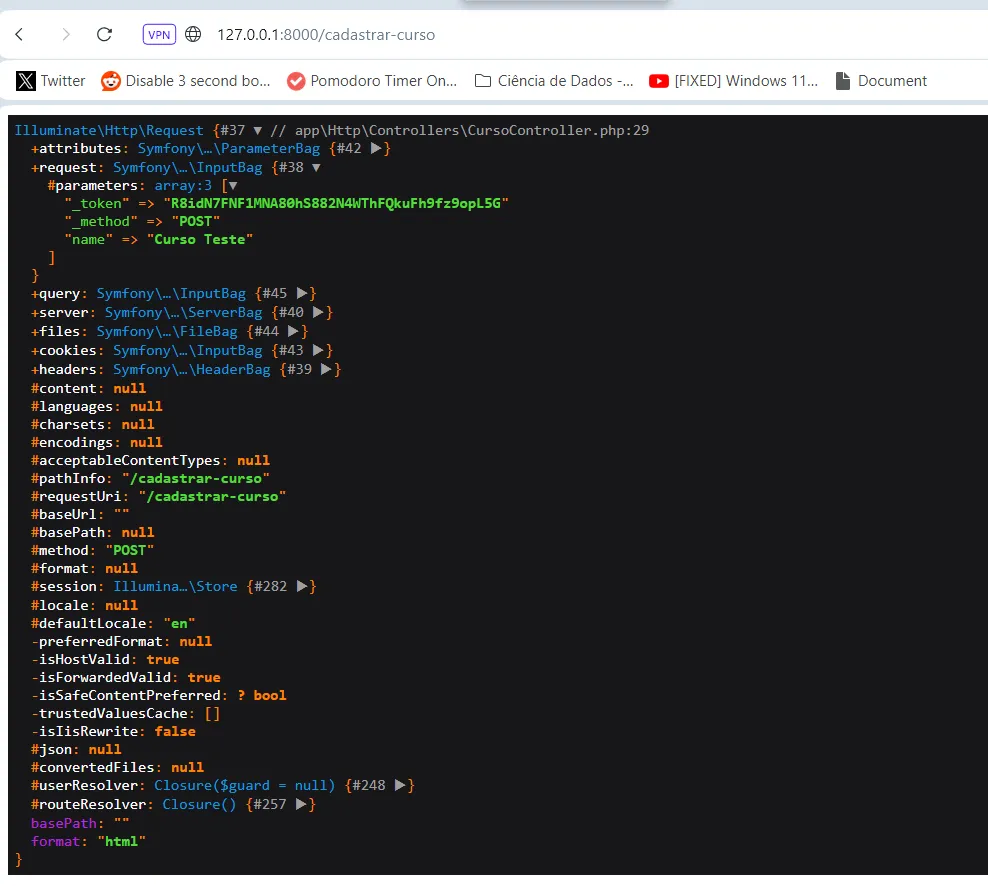Expand the attributes ParameterBag node
988x886 pixels.
click(x=376, y=149)
